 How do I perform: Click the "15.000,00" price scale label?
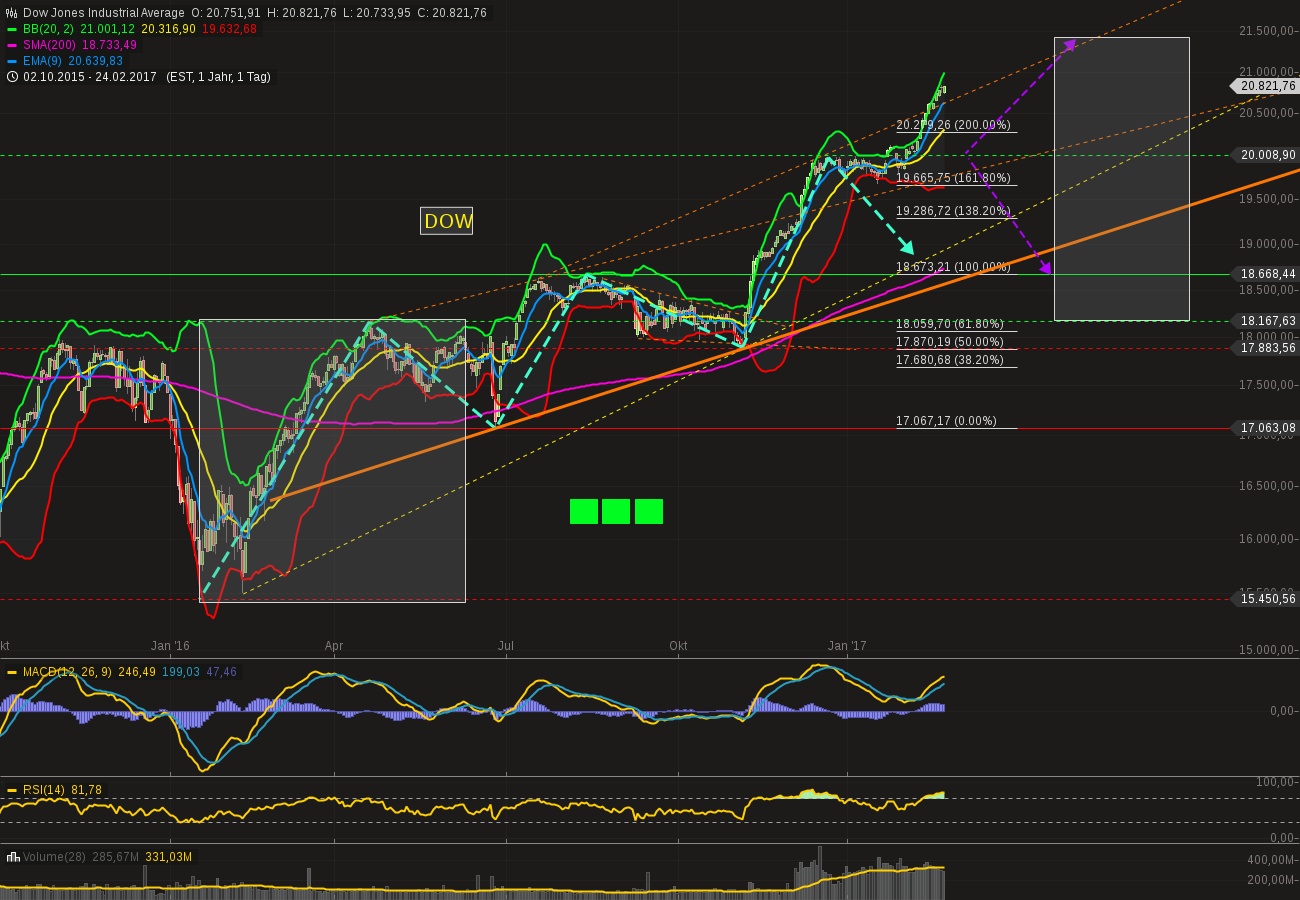pos(1267,649)
